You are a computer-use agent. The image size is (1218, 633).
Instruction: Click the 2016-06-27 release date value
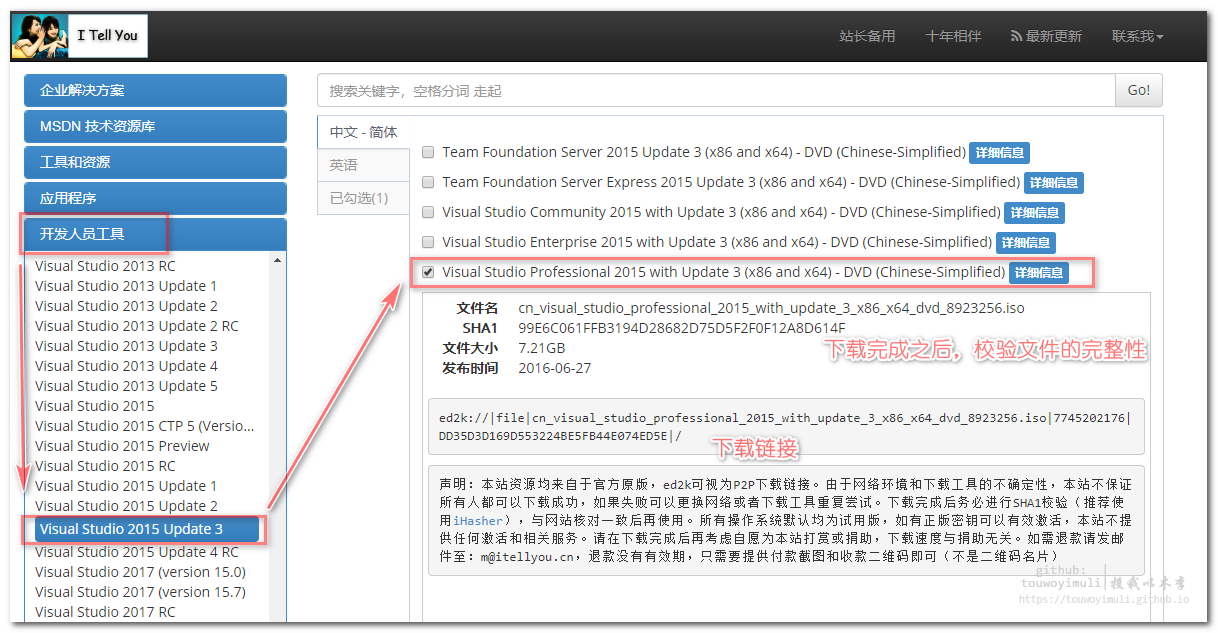tap(554, 368)
